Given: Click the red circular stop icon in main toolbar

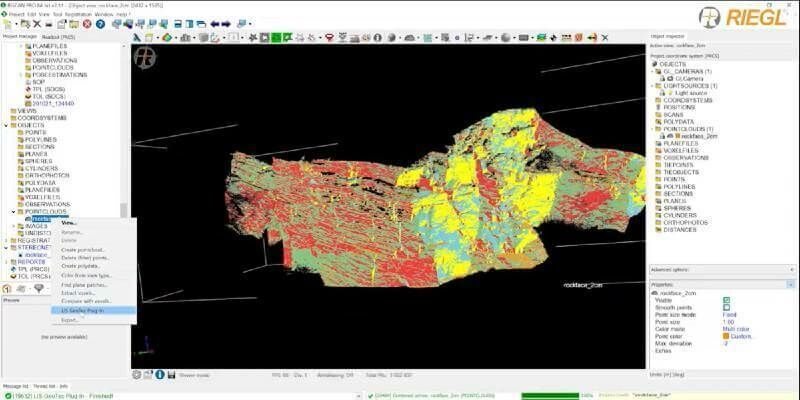Looking at the screenshot, I should pyautogui.click(x=87, y=24).
